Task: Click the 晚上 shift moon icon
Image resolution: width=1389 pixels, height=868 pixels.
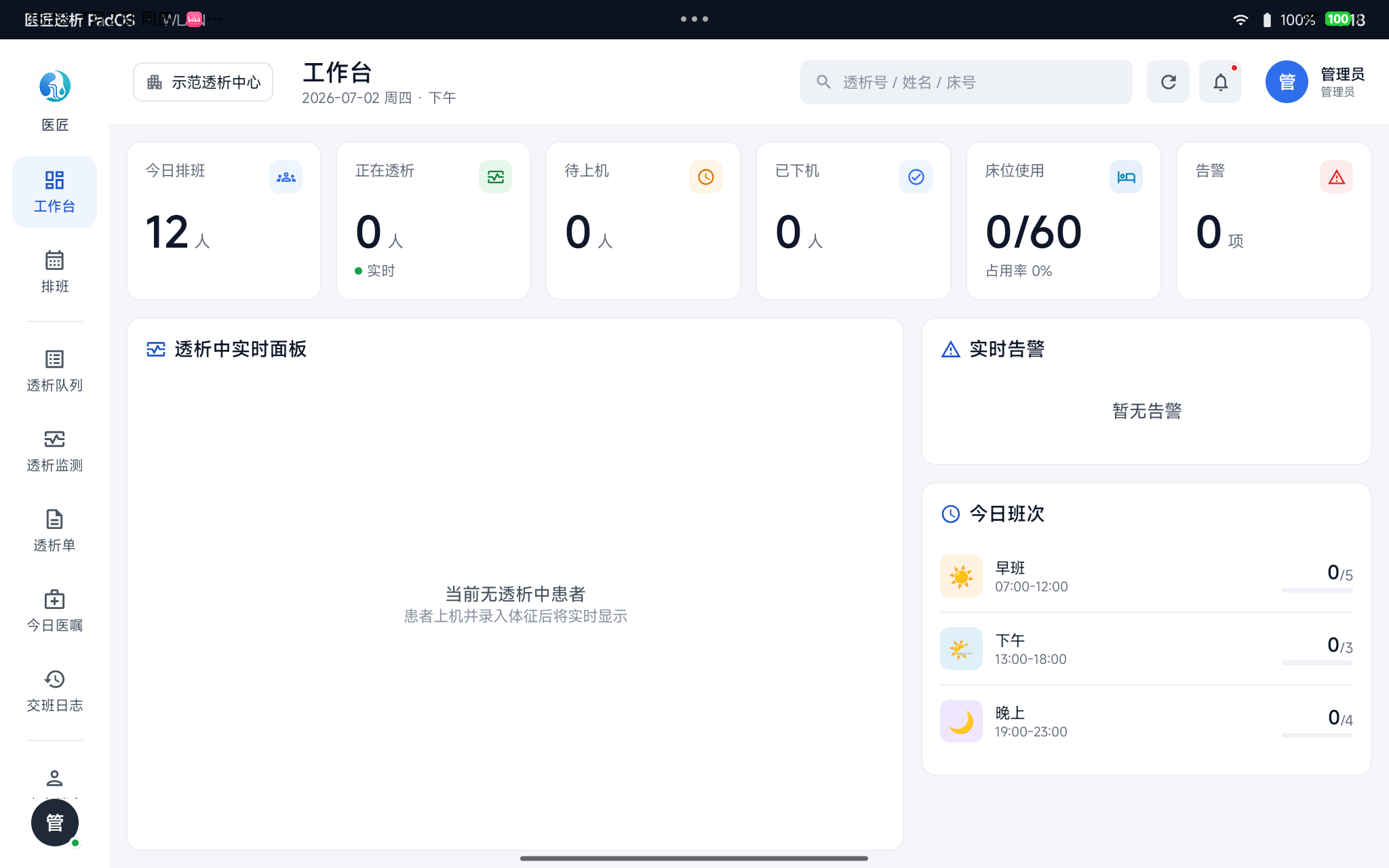Action: pos(961,722)
